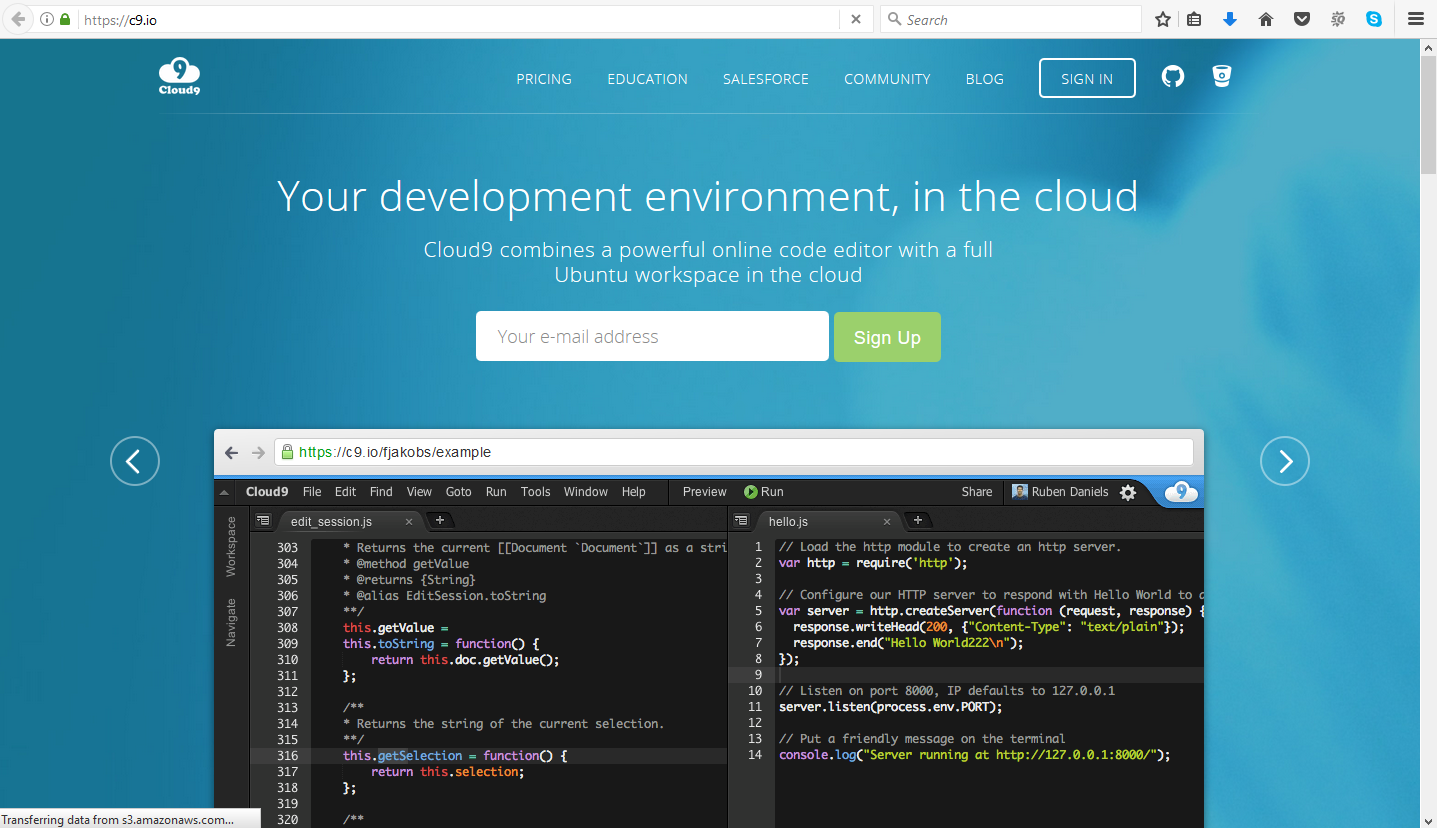Click the site identity info icon

[x=46, y=19]
